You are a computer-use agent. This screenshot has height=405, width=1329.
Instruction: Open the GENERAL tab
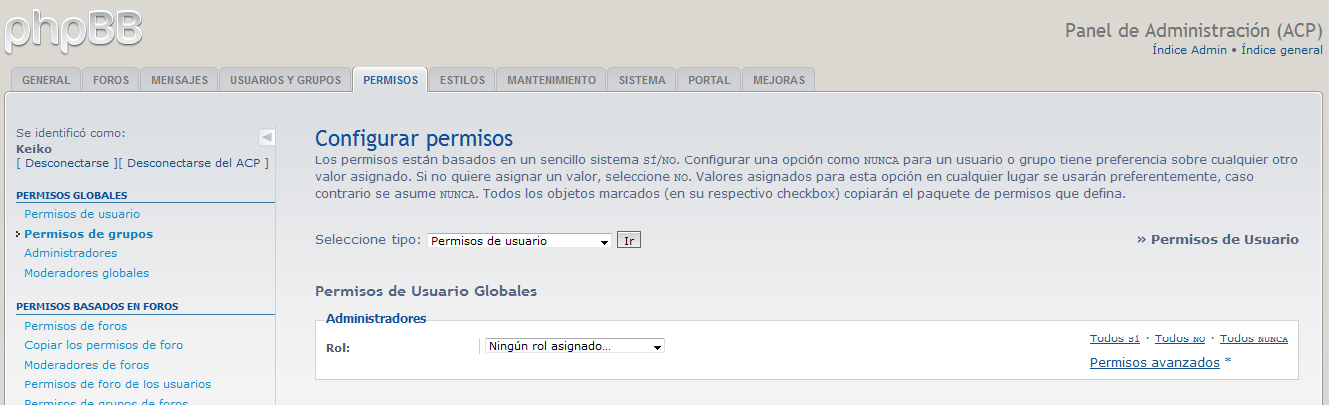coord(46,80)
